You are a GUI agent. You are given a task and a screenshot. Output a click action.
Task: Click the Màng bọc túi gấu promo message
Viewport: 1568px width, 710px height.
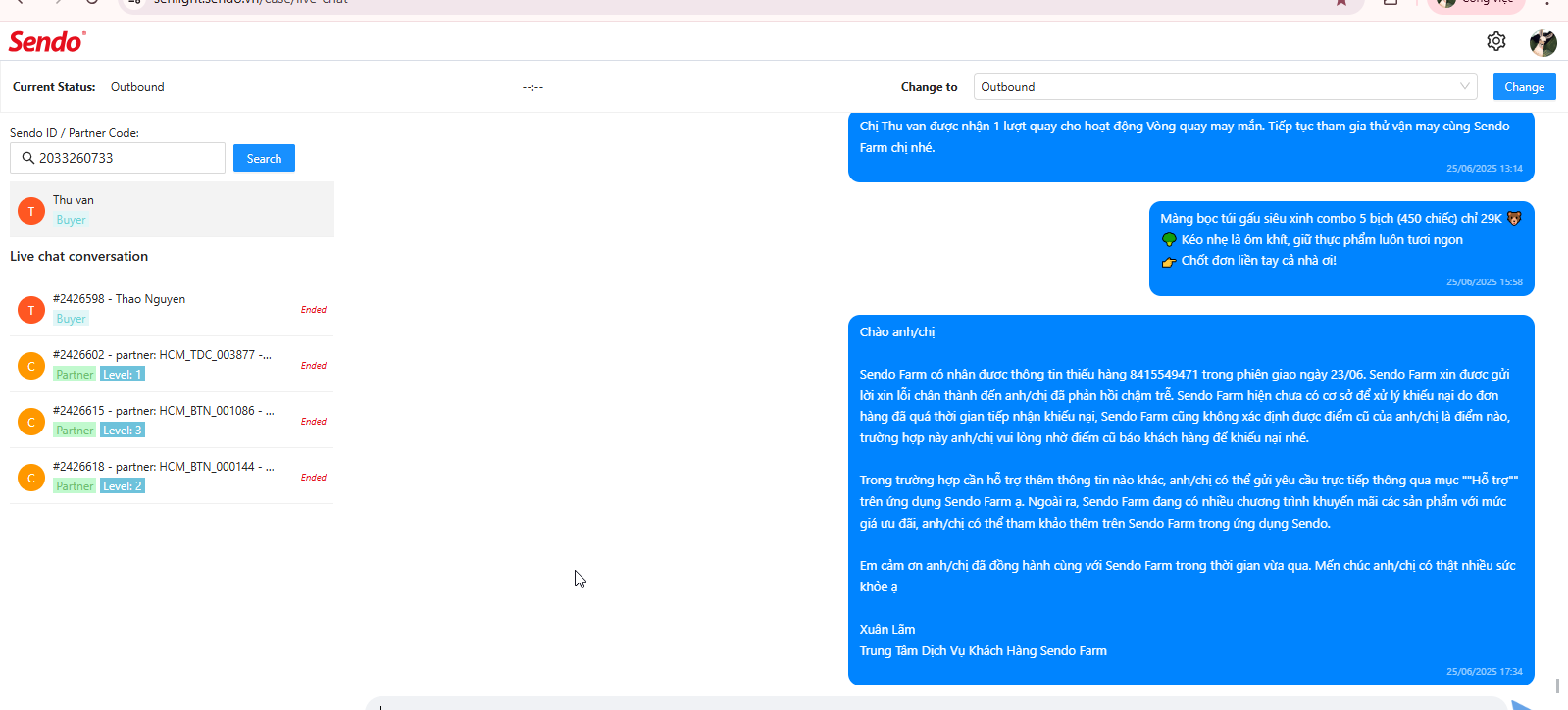[x=1341, y=248]
